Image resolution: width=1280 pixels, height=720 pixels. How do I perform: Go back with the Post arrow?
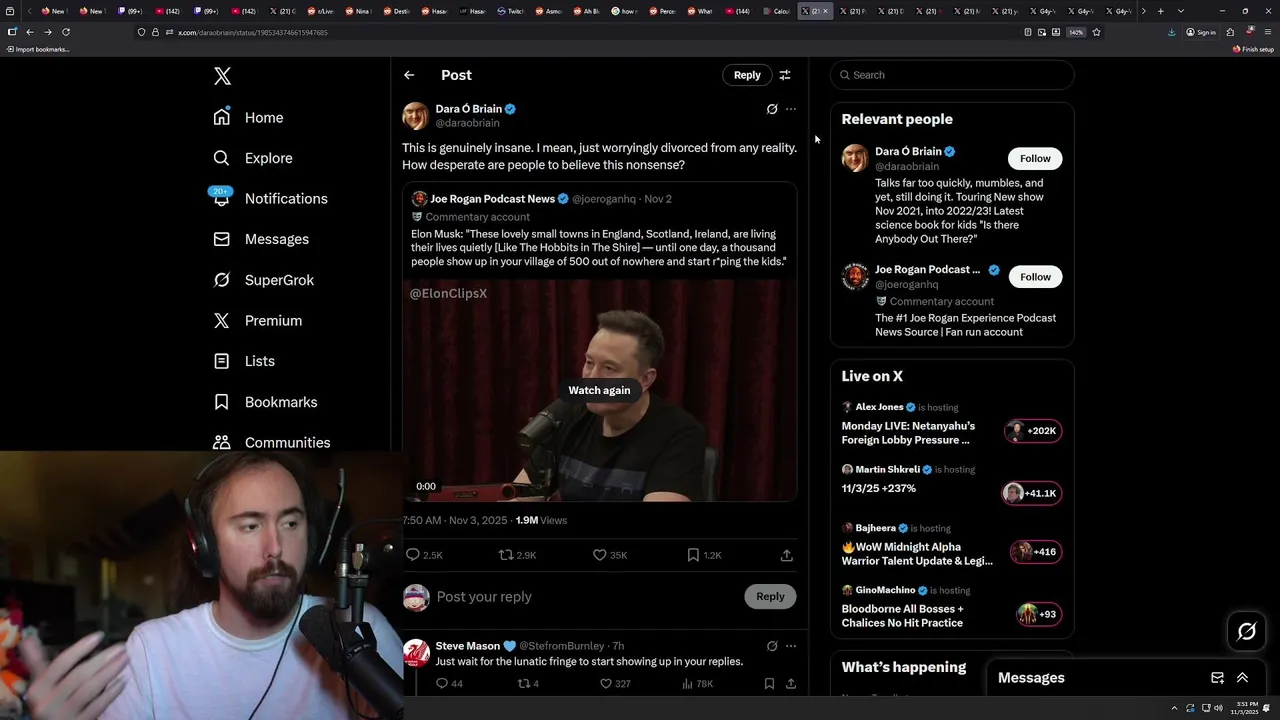(409, 75)
